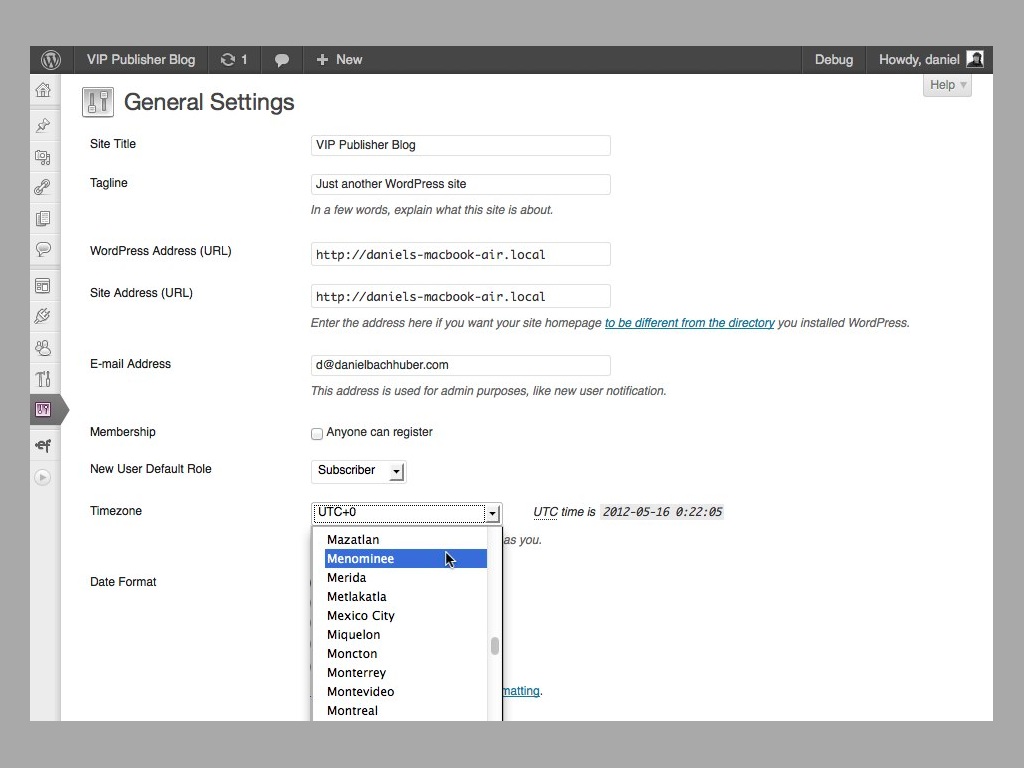This screenshot has height=768, width=1024.
Task: Click Site Address URL field
Action: point(460,296)
